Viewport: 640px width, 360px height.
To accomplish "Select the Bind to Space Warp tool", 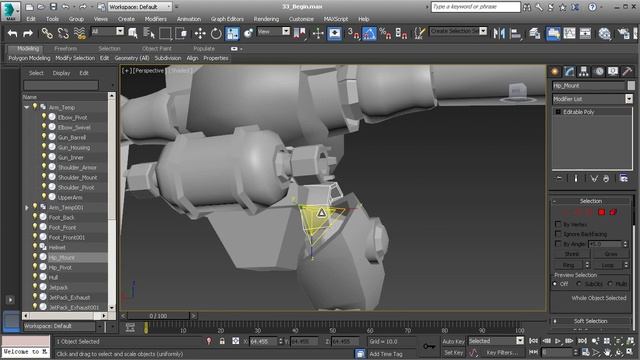I will [x=80, y=33].
